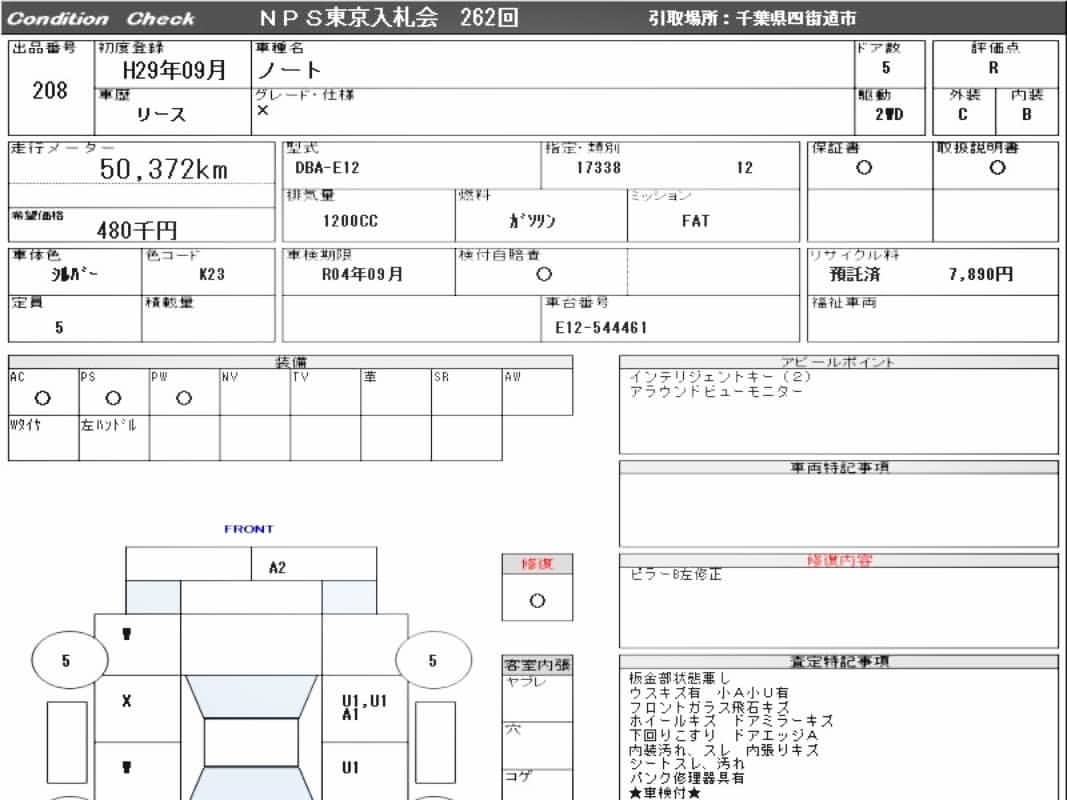Select the recycle status 預託済
This screenshot has width=1067, height=800.
[855, 274]
